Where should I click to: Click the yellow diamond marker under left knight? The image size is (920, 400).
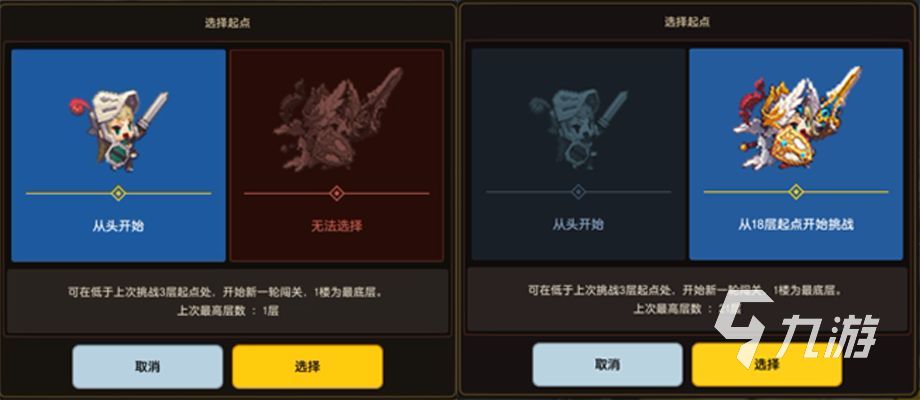pyautogui.click(x=119, y=193)
